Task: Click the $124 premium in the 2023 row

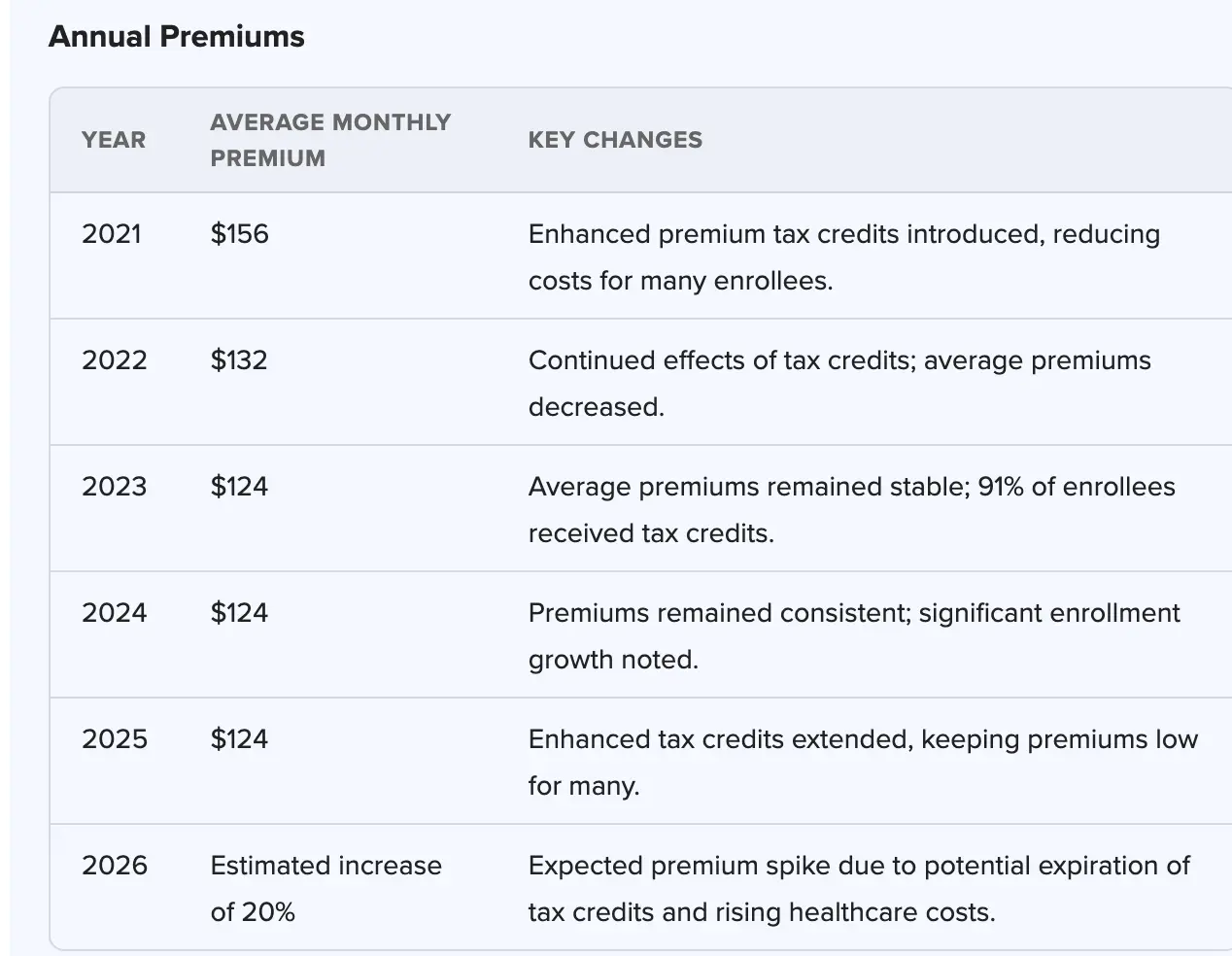Action: pyautogui.click(x=239, y=487)
